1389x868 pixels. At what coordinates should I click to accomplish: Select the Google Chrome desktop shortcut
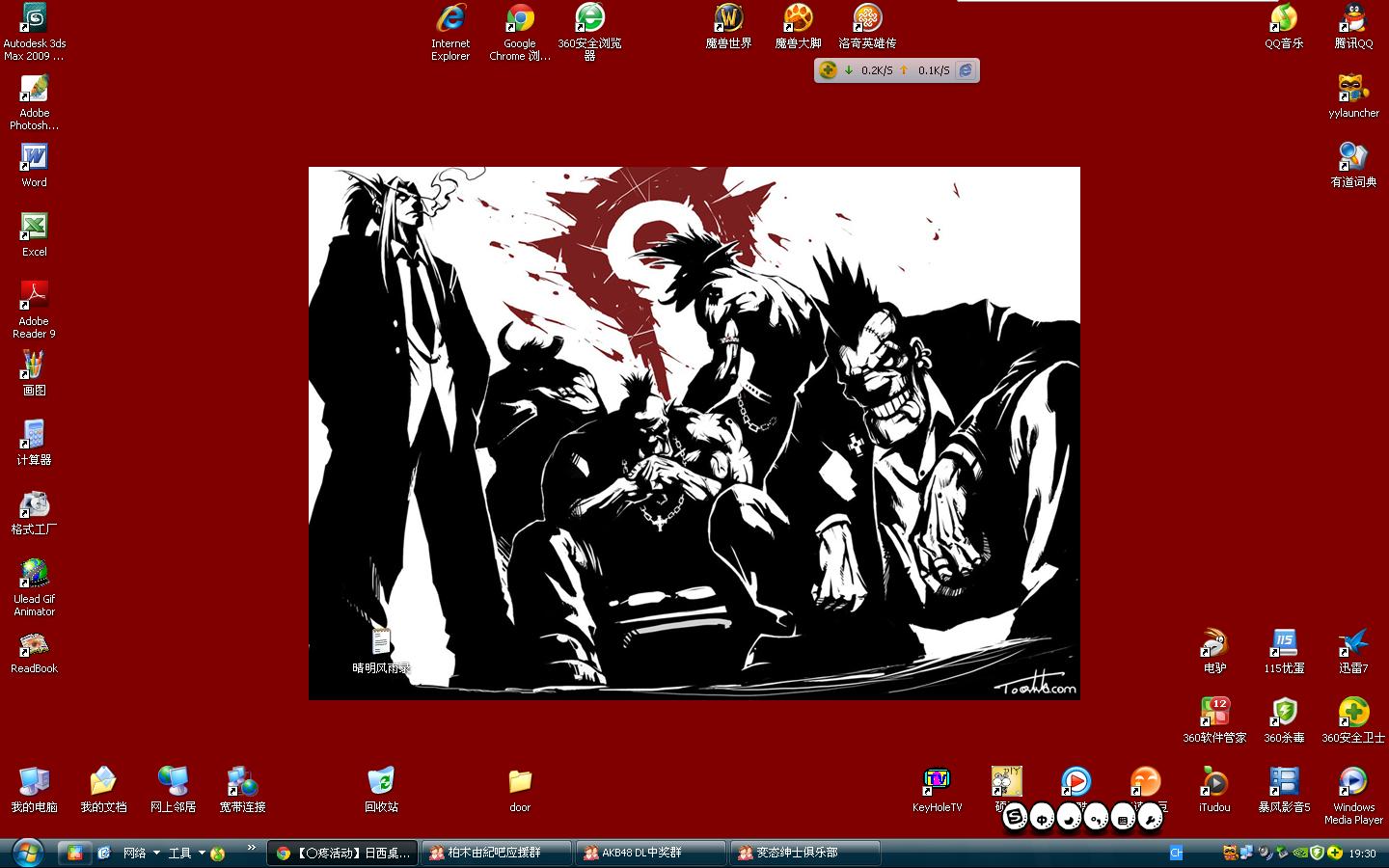tap(520, 32)
